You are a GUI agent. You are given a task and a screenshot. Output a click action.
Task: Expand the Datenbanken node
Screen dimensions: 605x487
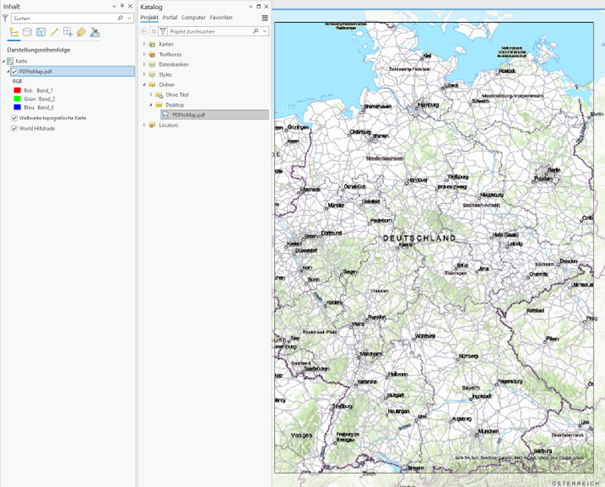tap(144, 64)
